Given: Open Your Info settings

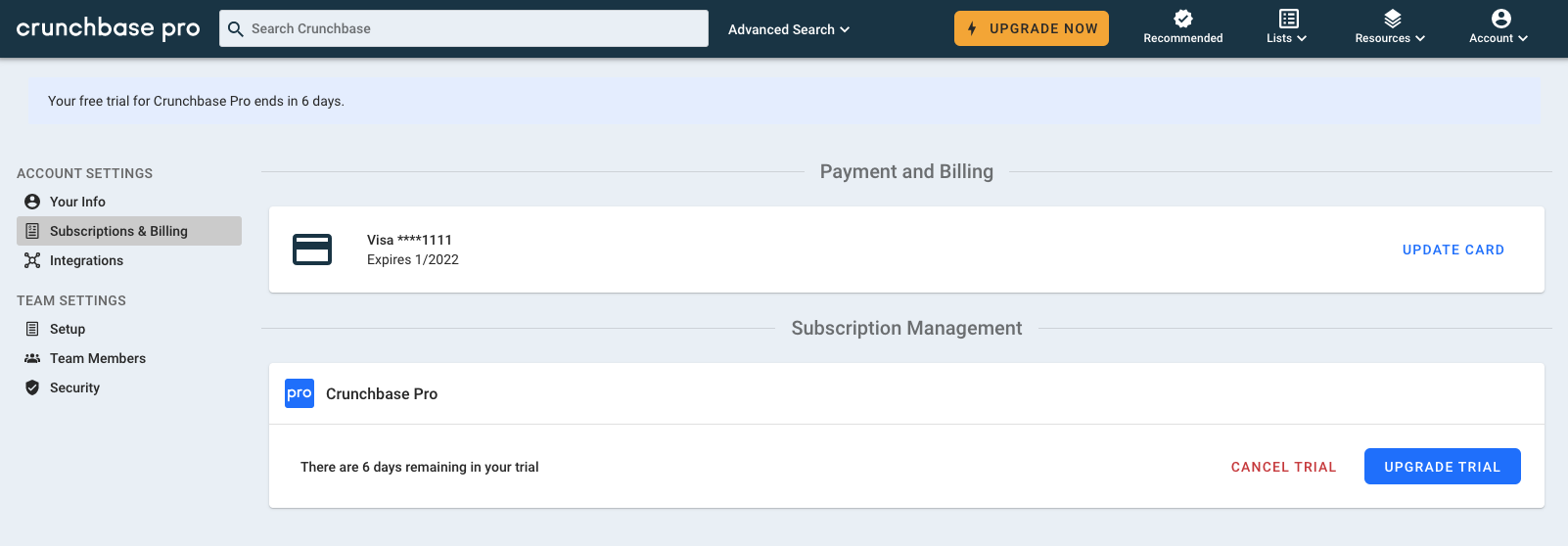Looking at the screenshot, I should (x=129, y=202).
